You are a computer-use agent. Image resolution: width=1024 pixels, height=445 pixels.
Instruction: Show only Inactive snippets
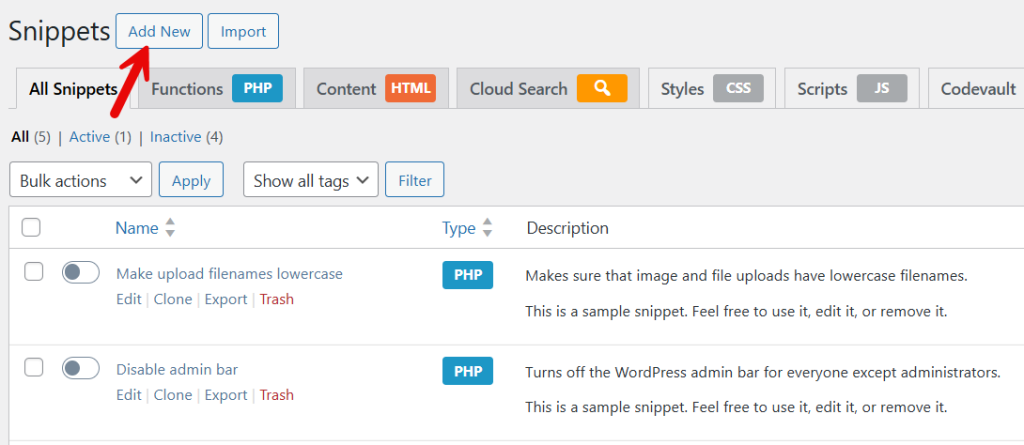tap(175, 137)
